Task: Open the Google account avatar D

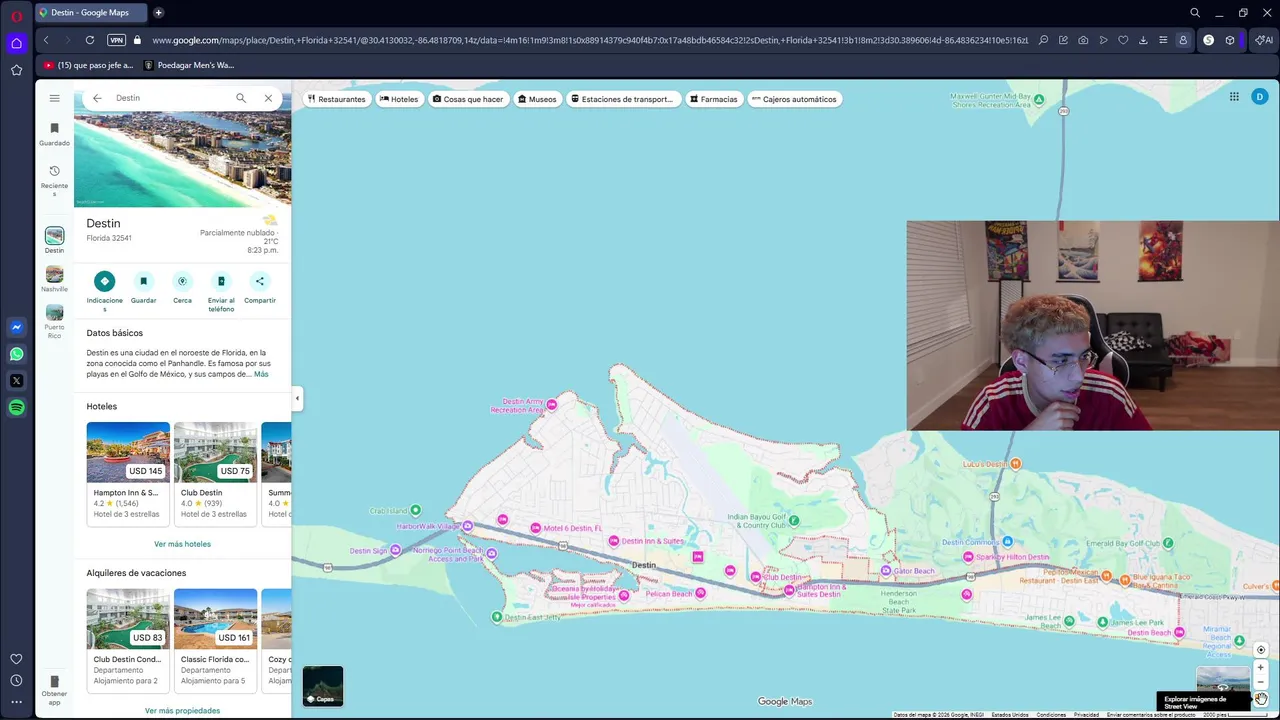Action: point(1260,97)
